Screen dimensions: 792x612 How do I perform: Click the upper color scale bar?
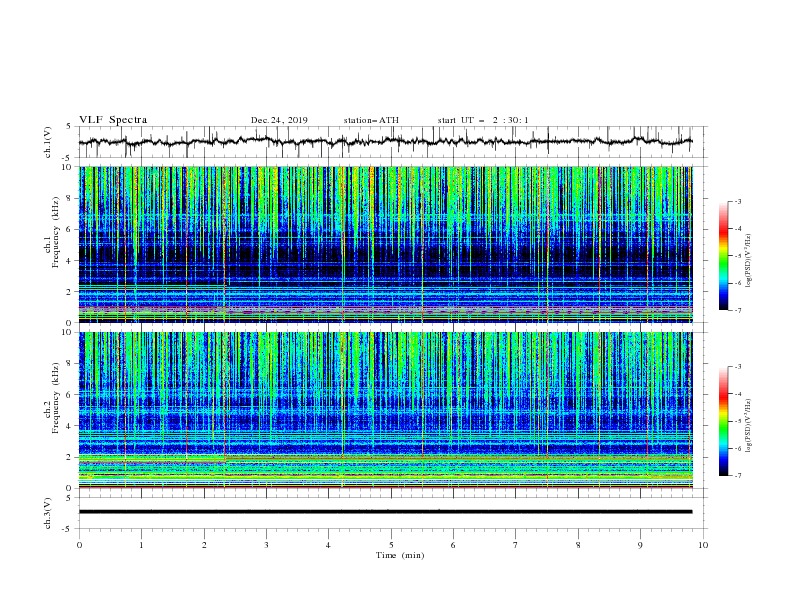point(723,256)
